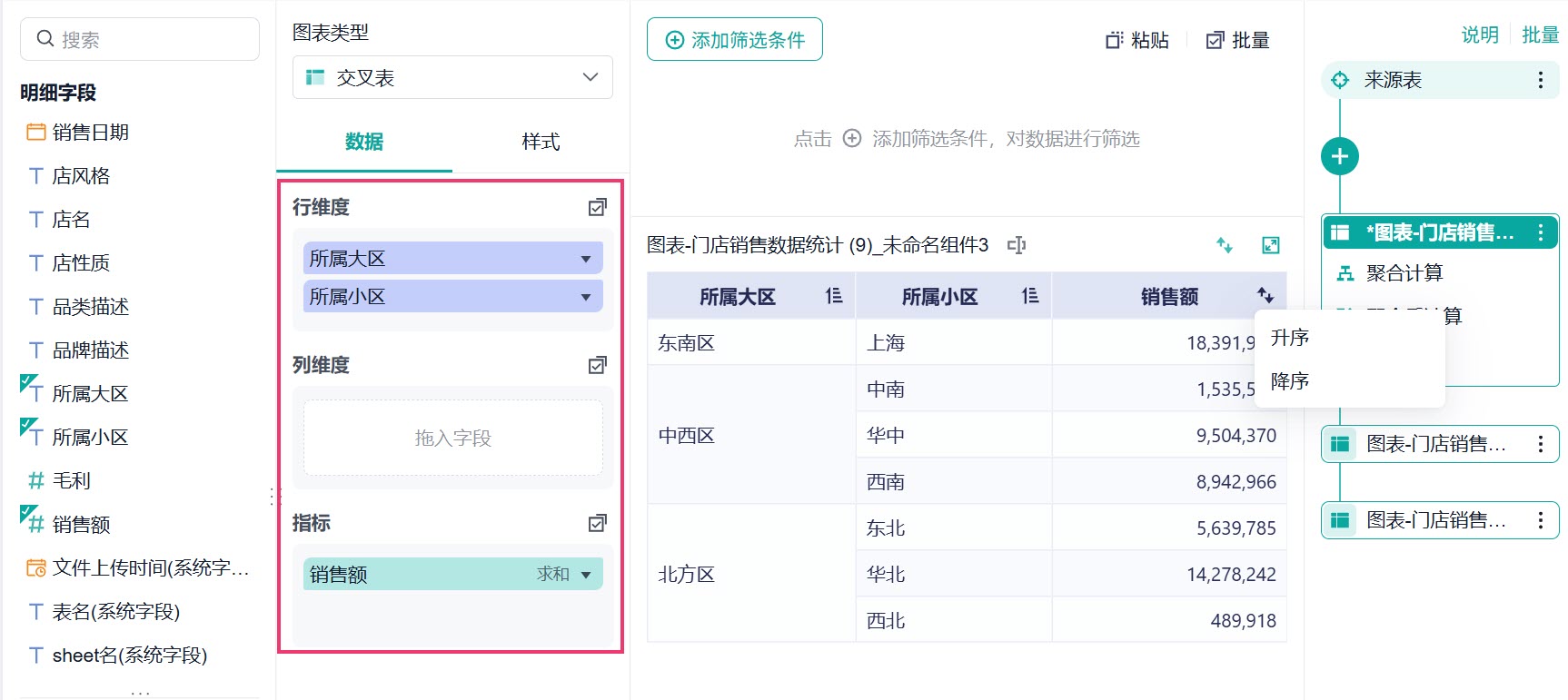1568x700 pixels.
Task: Switch to the 样式 tab
Action: click(541, 142)
